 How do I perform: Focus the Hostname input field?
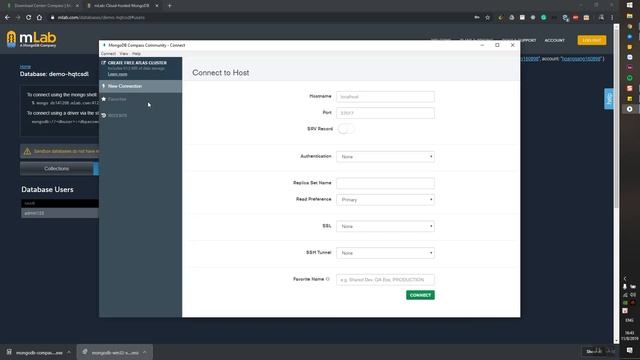[x=385, y=97]
